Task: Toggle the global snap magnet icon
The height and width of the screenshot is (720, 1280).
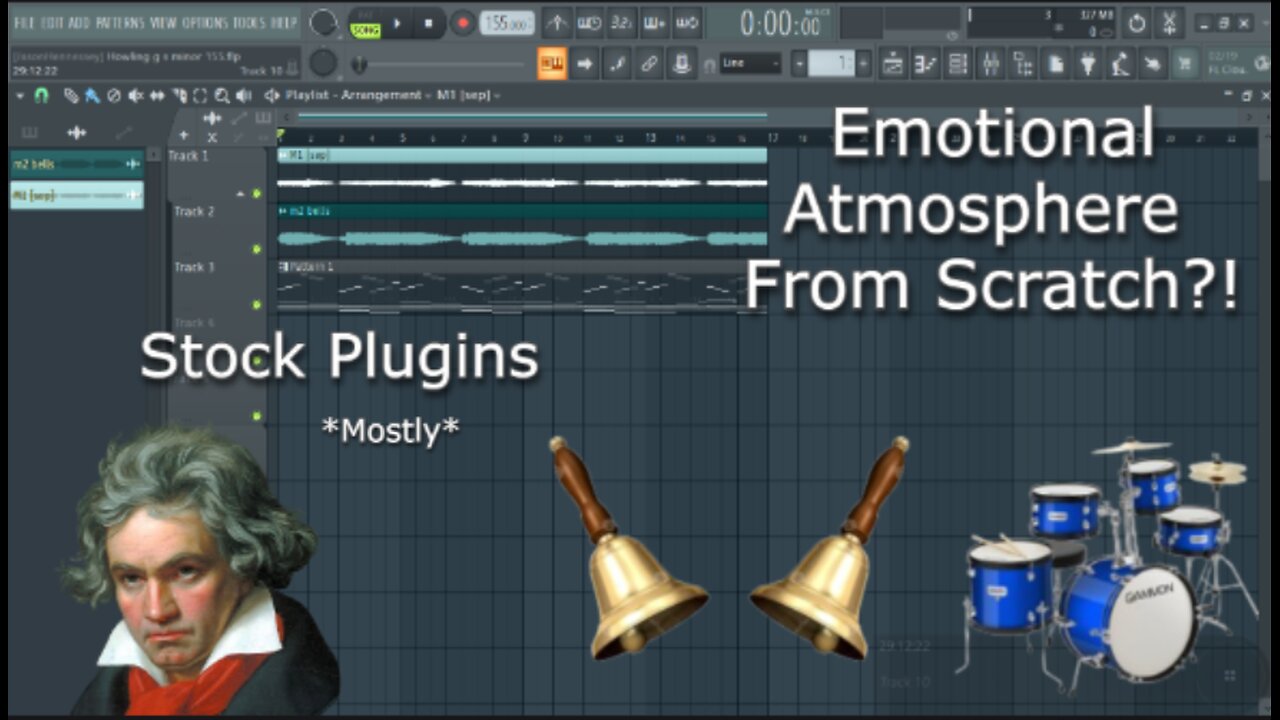Action: (709, 65)
